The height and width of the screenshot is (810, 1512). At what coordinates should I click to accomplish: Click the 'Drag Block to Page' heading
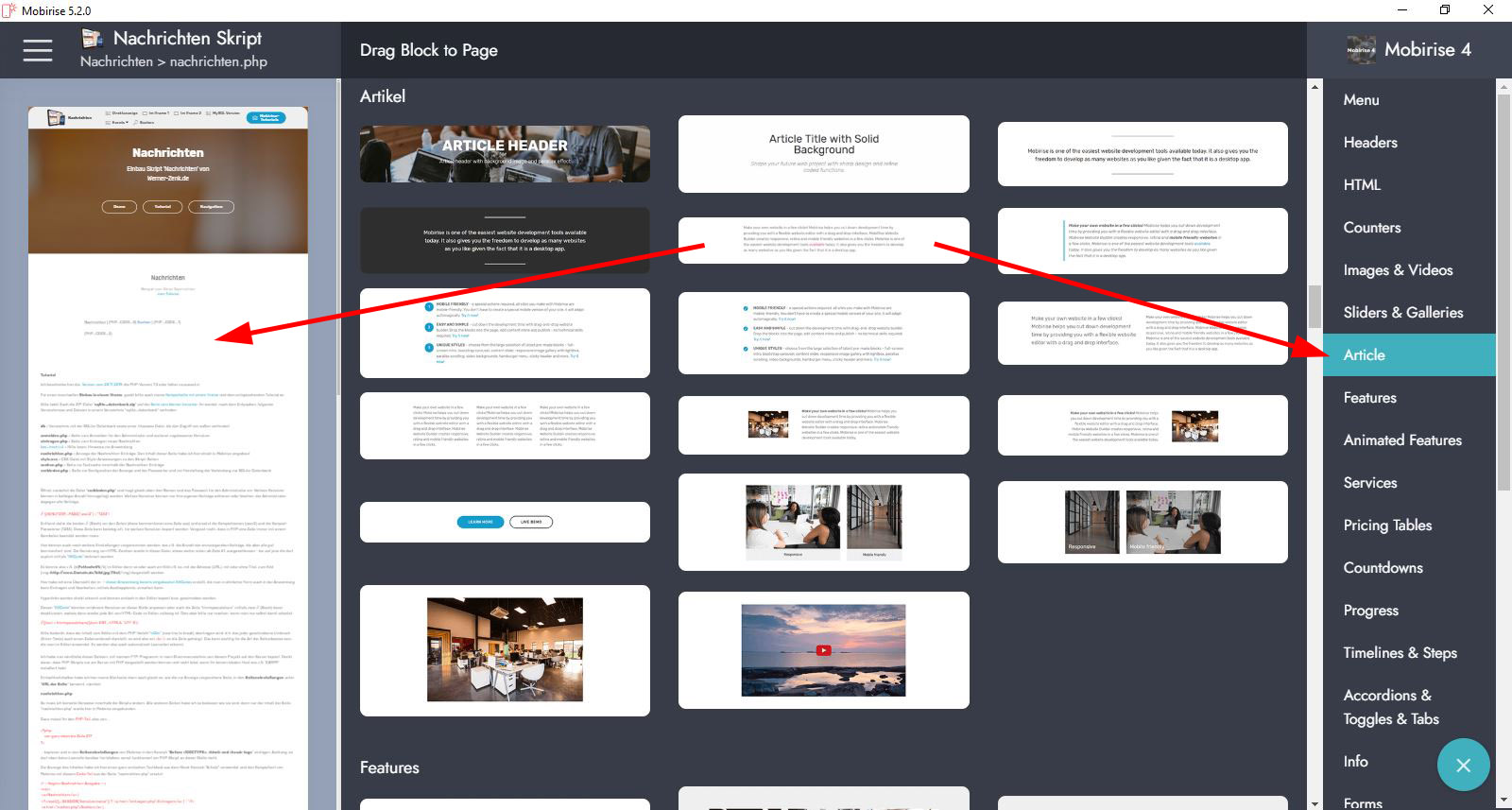click(x=428, y=50)
